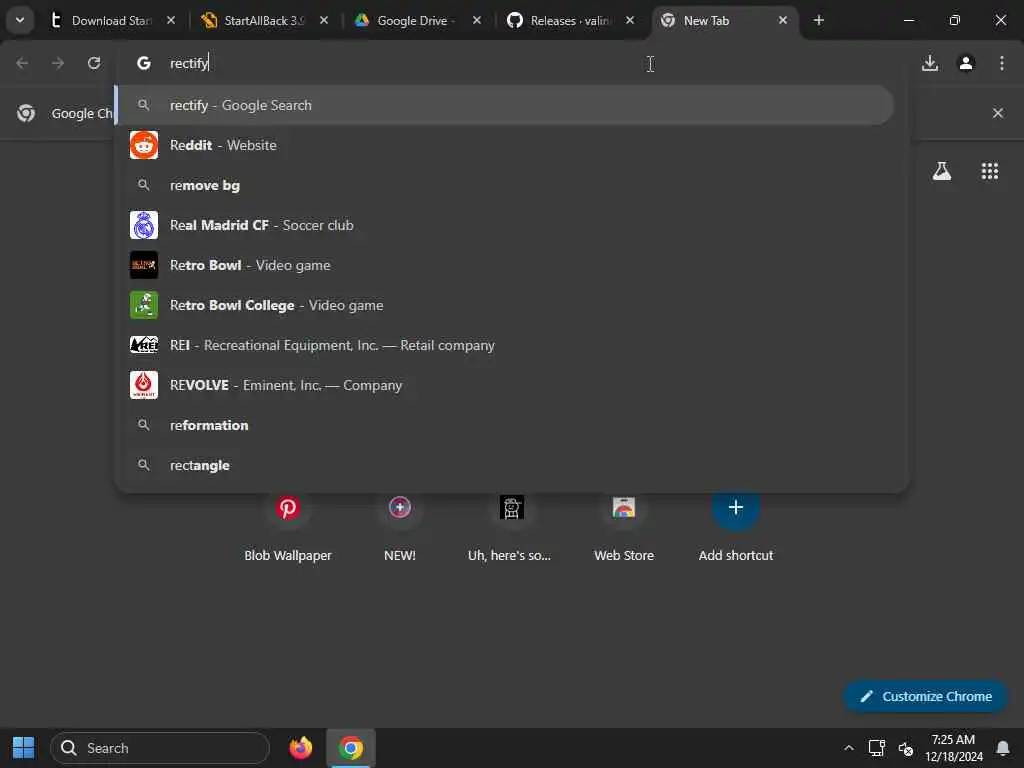
Task: Click the Retro Bowl game icon
Action: 144,265
